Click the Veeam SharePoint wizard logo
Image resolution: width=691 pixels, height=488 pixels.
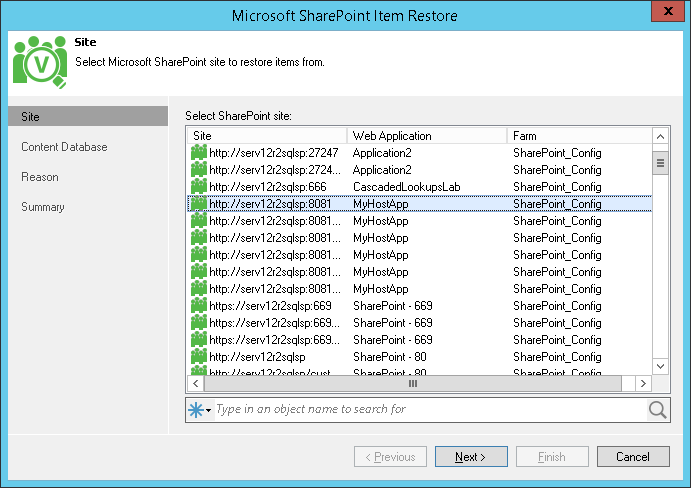(40, 62)
